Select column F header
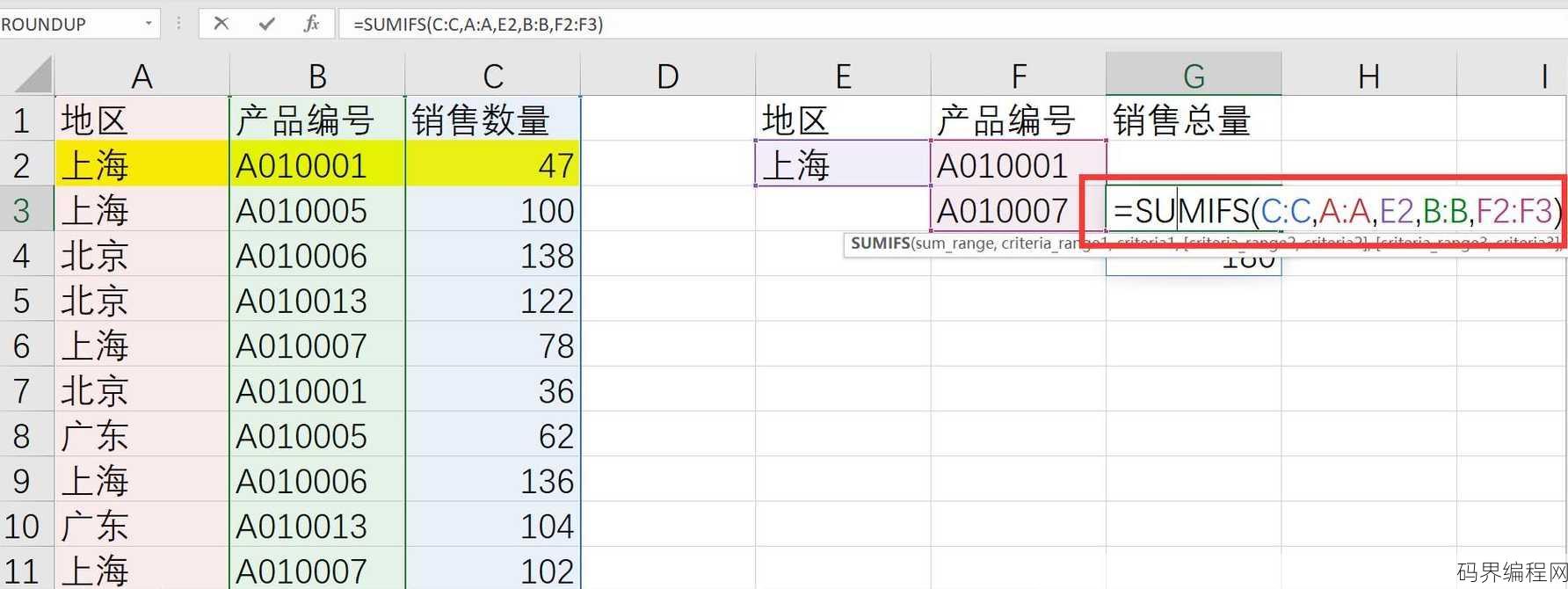 (x=1019, y=76)
